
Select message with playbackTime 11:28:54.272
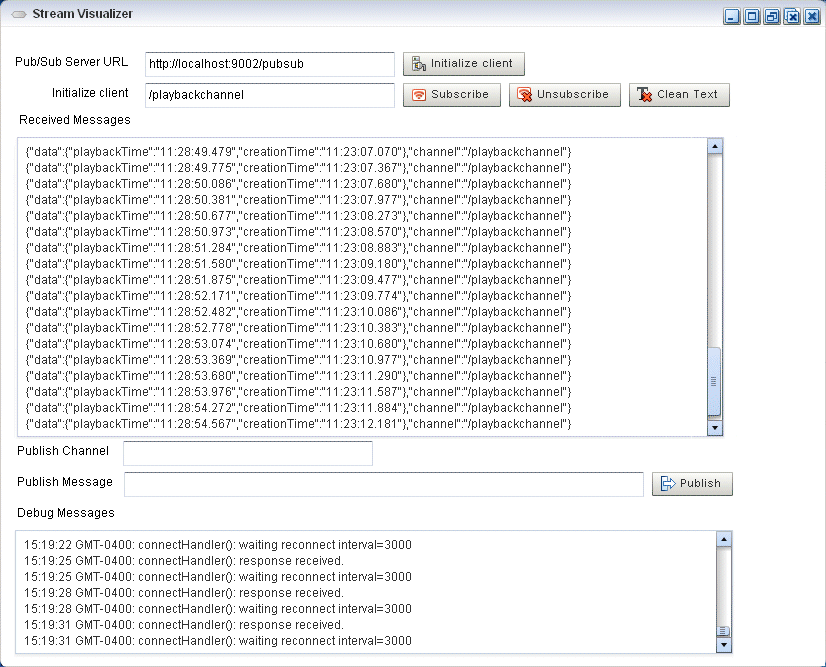(x=298, y=408)
